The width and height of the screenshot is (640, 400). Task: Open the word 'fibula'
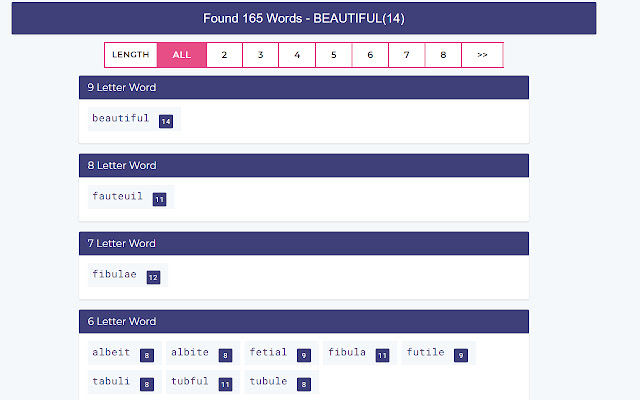tap(347, 352)
